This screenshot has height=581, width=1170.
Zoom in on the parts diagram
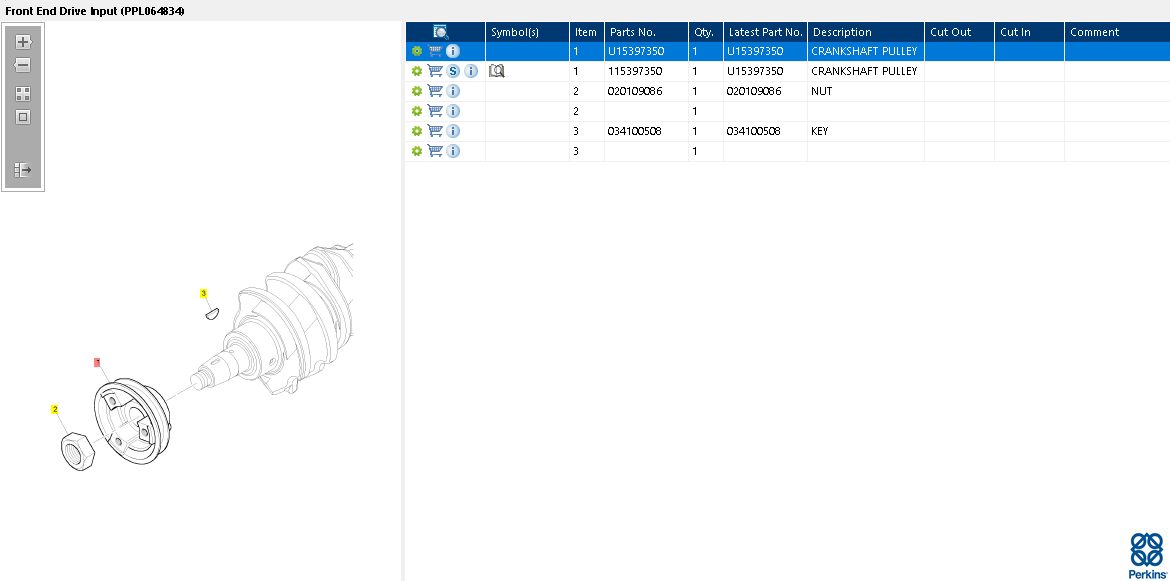[x=23, y=42]
